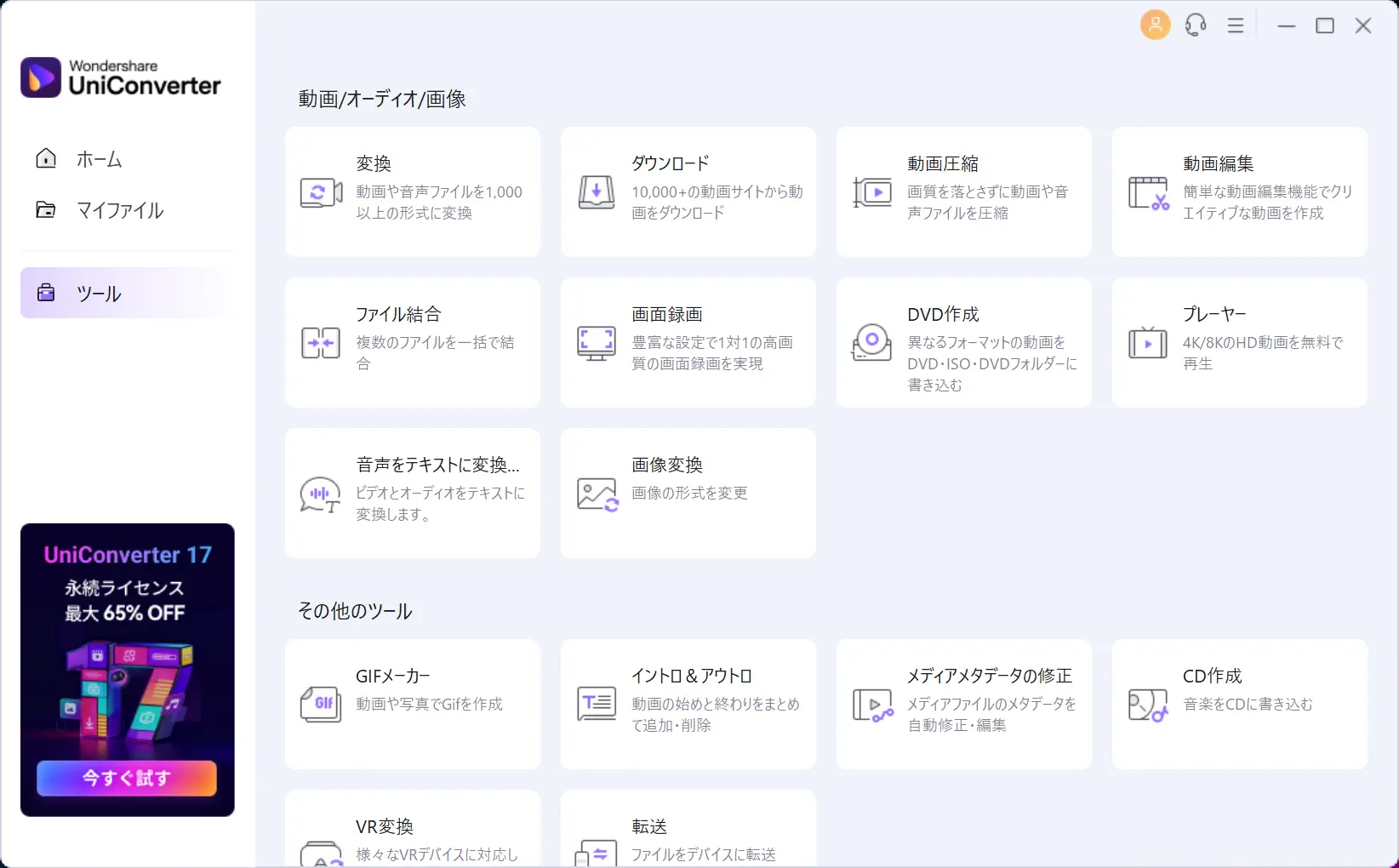Open the イントロ＆アウトロ tool
This screenshot has width=1399, height=868.
pos(688,704)
